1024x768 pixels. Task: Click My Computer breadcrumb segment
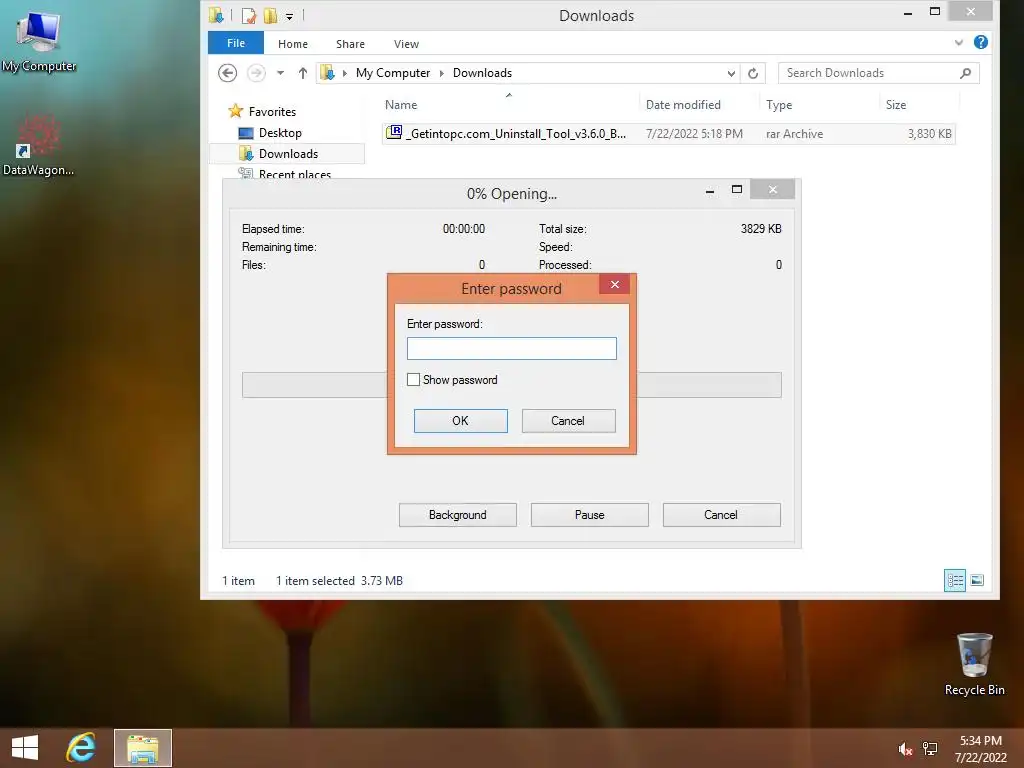click(x=392, y=73)
